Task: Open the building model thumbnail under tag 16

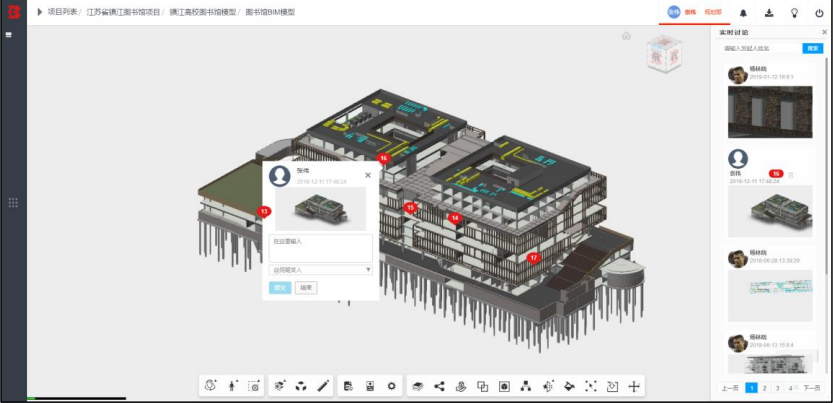Action: [770, 211]
